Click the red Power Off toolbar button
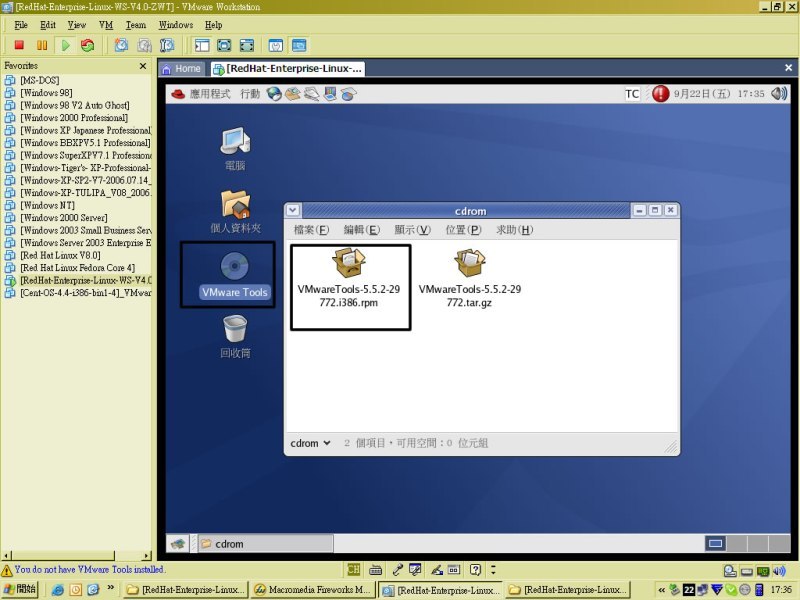The image size is (800, 600). coord(19,45)
